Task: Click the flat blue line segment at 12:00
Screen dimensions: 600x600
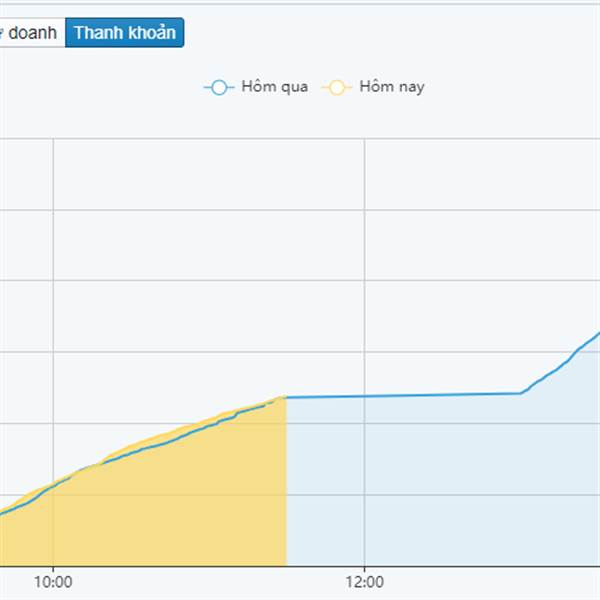Action: click(364, 396)
